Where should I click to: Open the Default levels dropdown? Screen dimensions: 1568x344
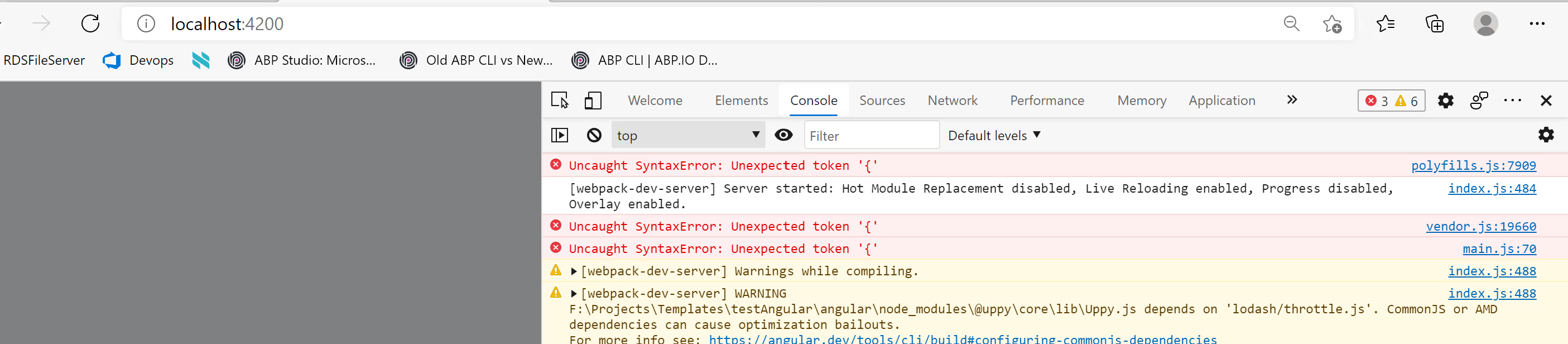coord(993,135)
